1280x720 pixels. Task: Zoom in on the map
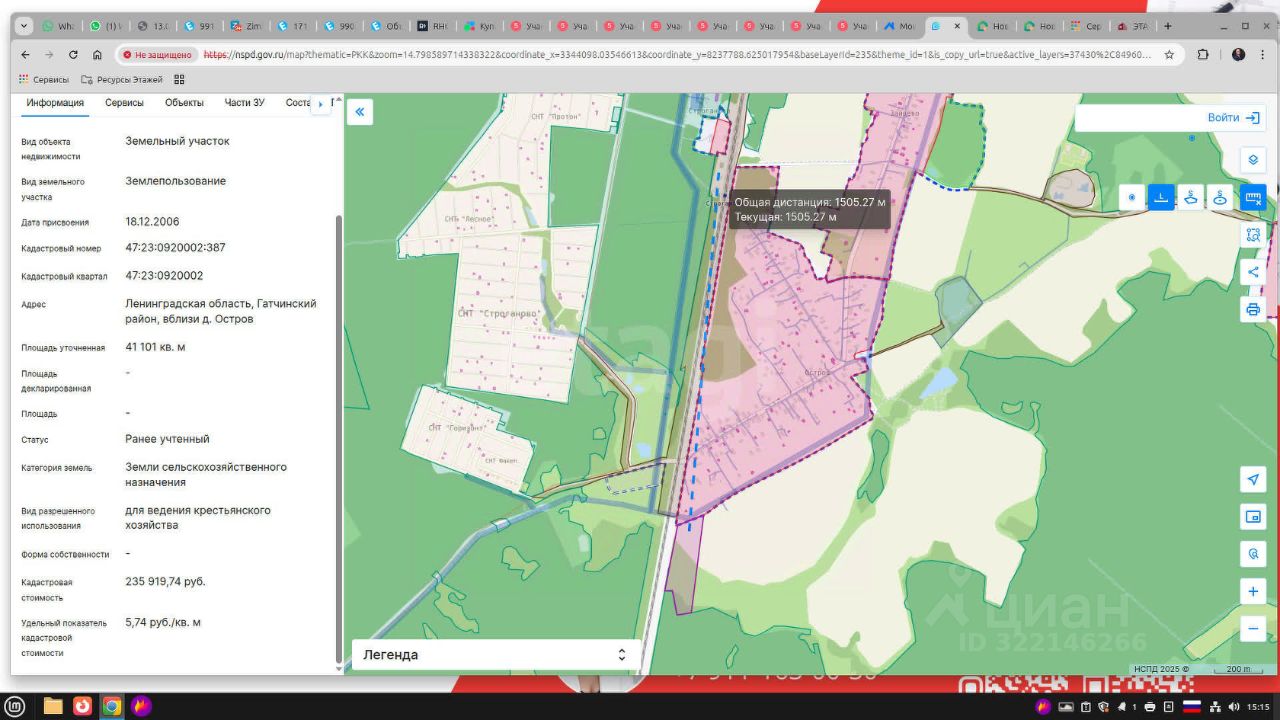coord(1253,591)
